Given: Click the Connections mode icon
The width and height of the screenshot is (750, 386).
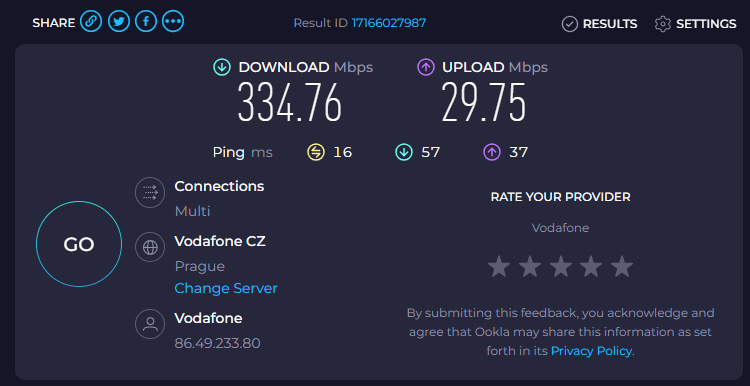Looking at the screenshot, I should click(x=150, y=192).
